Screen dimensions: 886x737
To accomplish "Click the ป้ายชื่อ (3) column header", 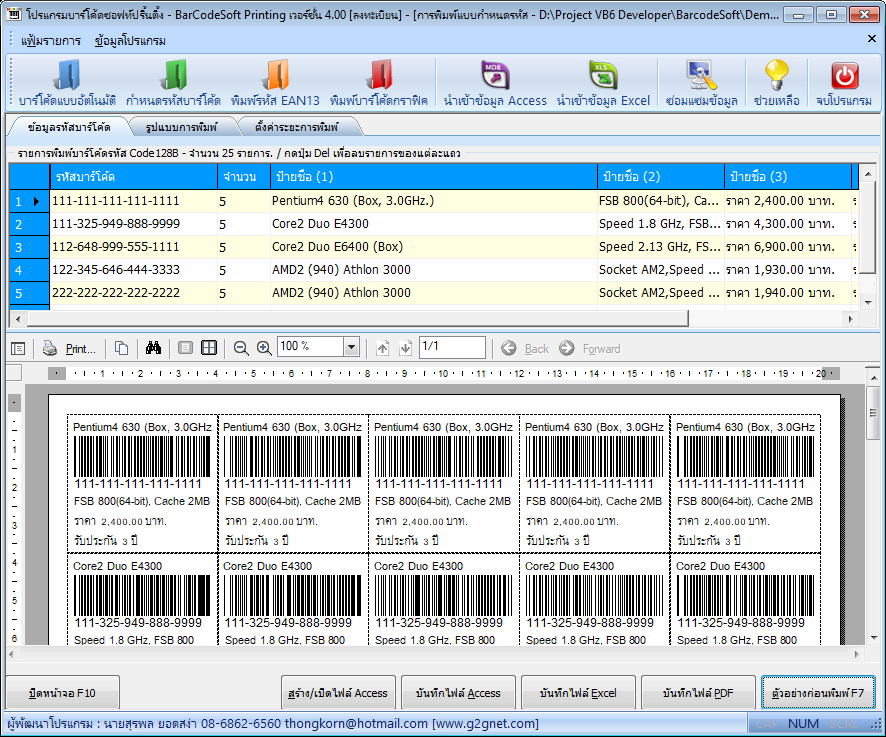I will pyautogui.click(x=788, y=177).
